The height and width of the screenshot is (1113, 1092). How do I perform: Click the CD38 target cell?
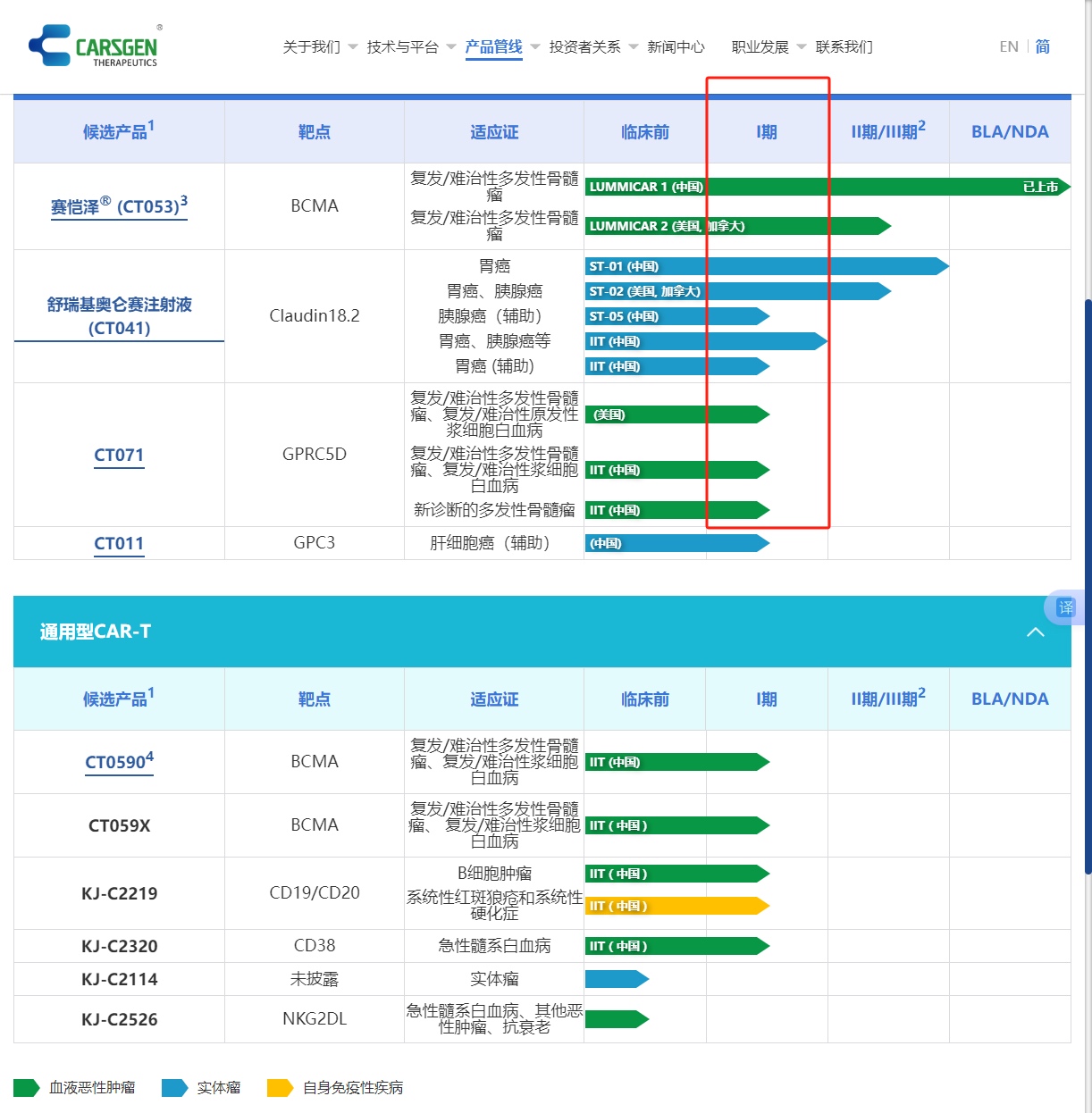click(x=315, y=945)
